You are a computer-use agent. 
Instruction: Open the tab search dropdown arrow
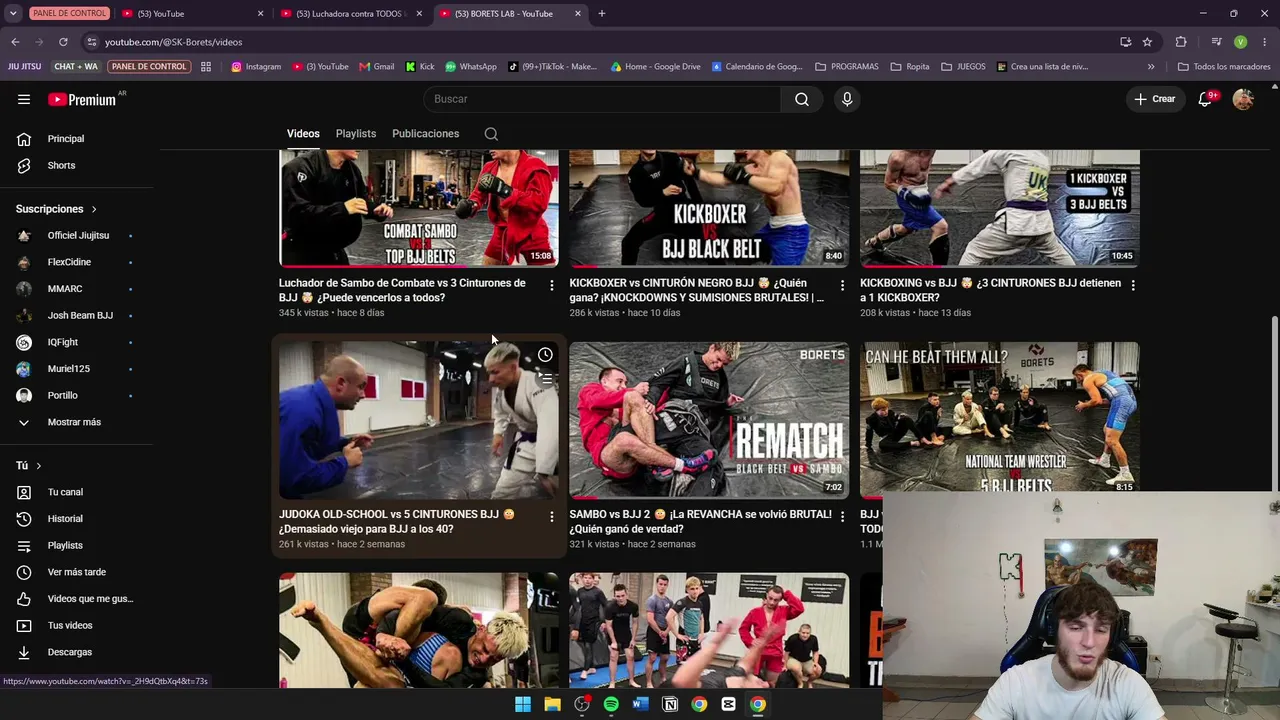[13, 14]
